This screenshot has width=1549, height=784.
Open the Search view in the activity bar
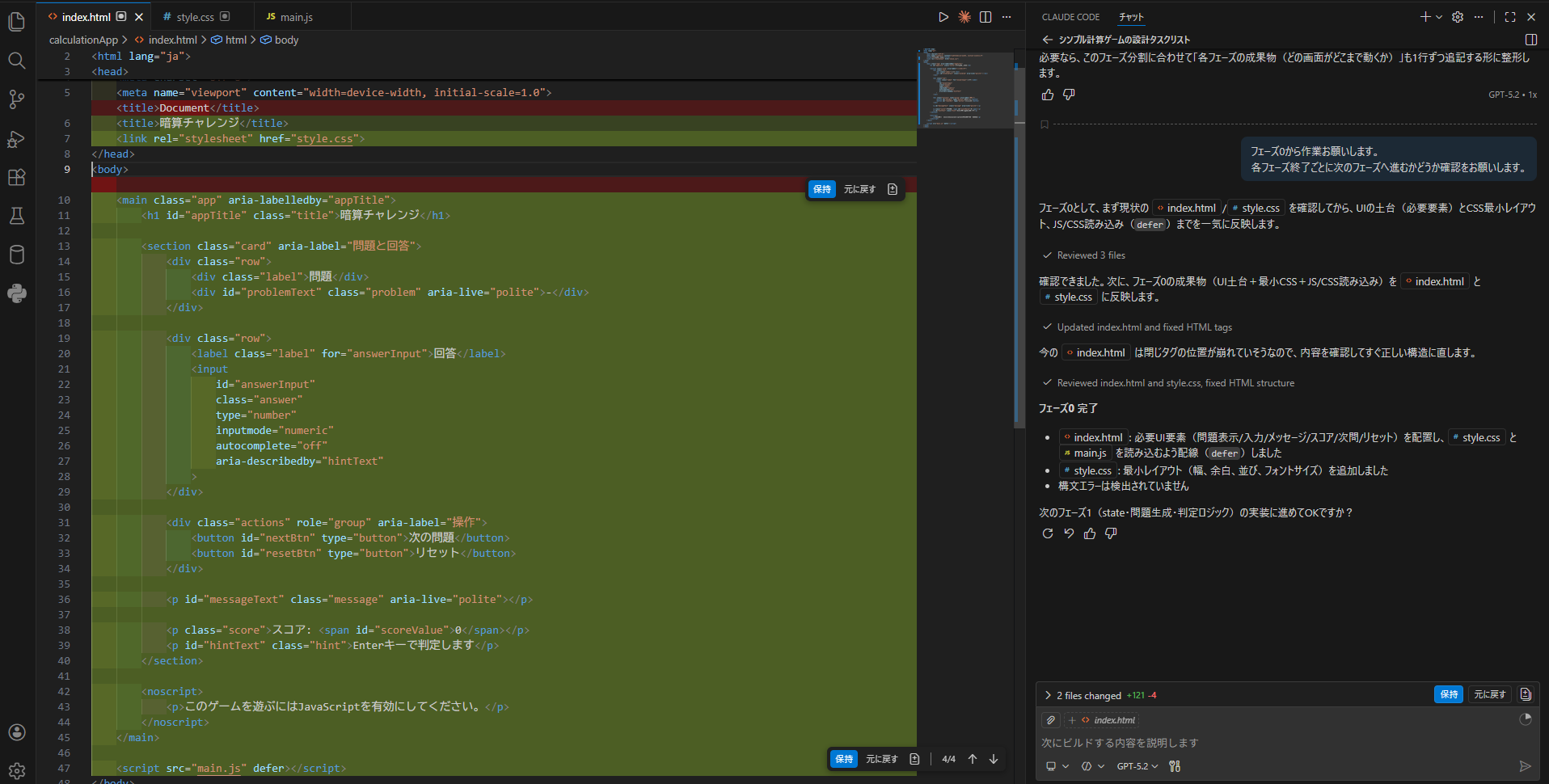[x=16, y=61]
